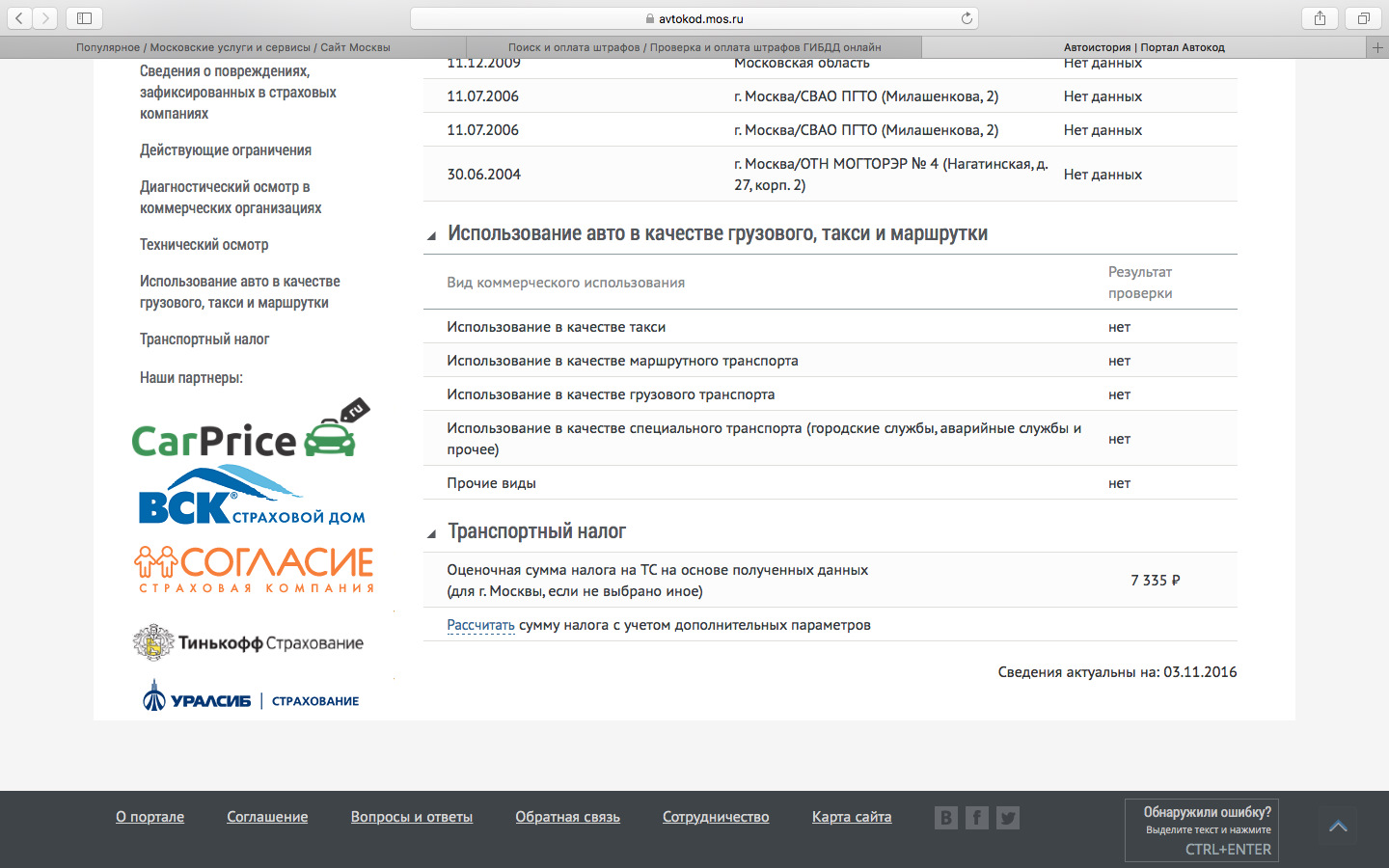The height and width of the screenshot is (868, 1389).
Task: Collapse the Транспортный налог section triangle
Action: (432, 533)
